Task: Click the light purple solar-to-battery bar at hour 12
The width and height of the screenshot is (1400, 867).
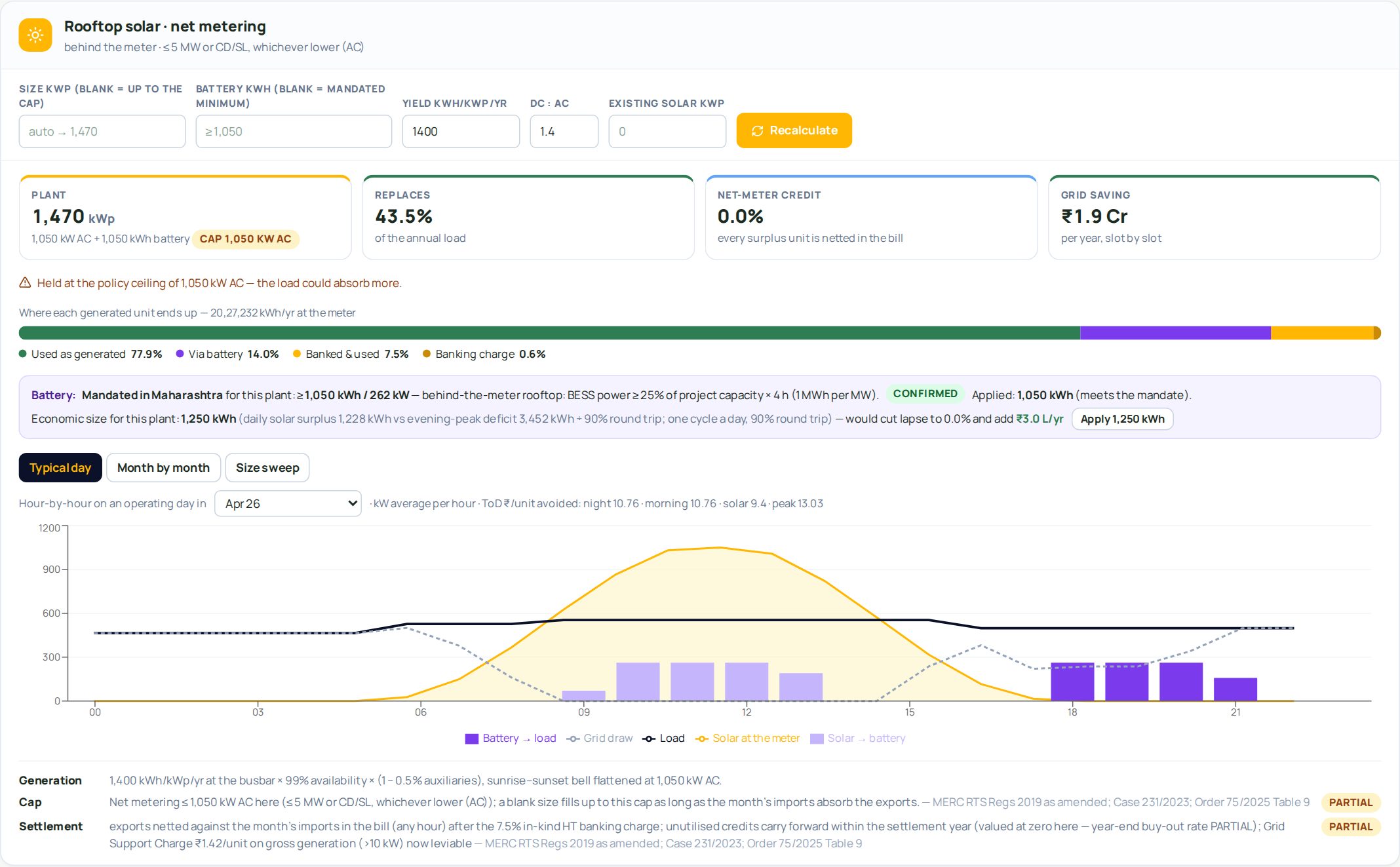Action: point(747,682)
